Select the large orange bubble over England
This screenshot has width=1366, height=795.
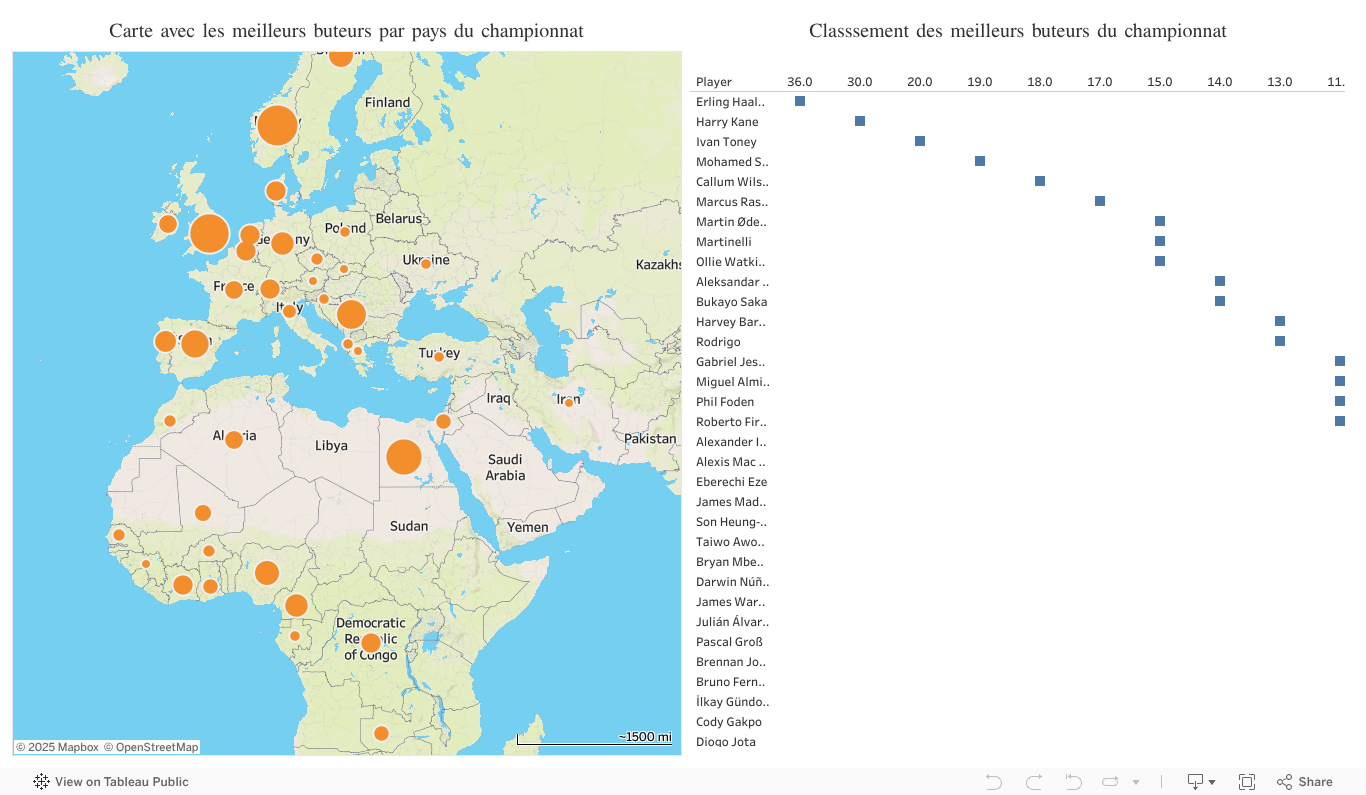tap(209, 233)
